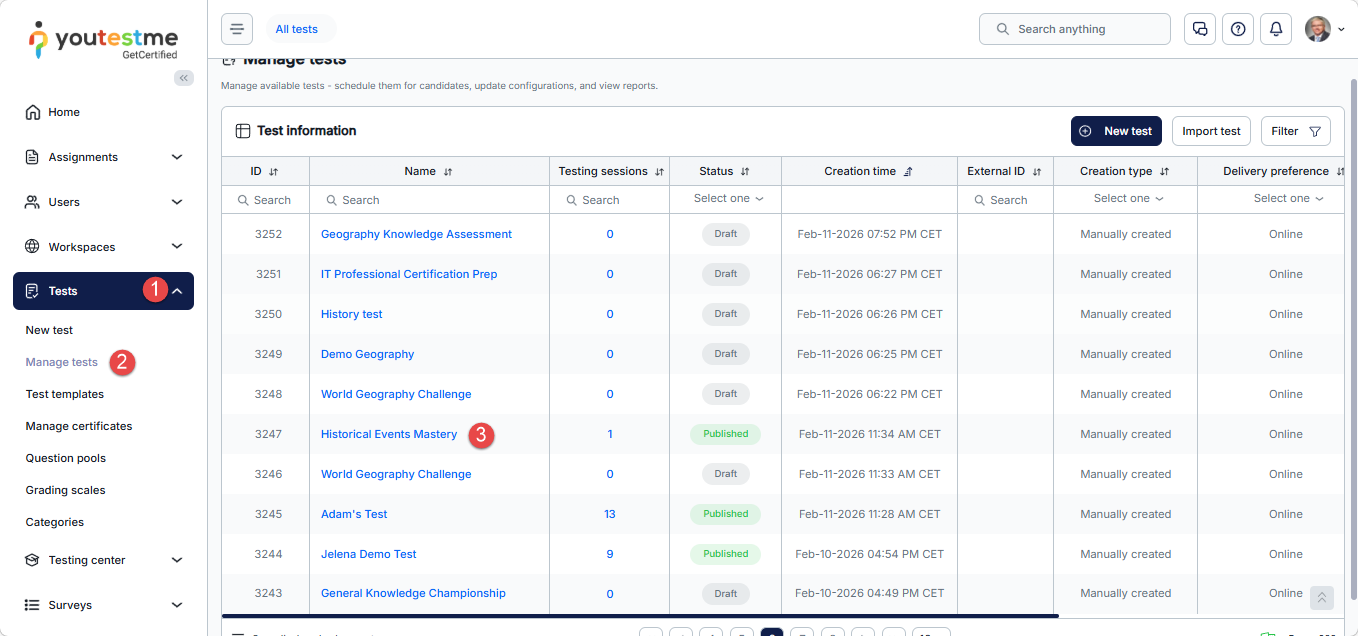This screenshot has height=636, width=1358.
Task: Open Historical Events Mastery test link
Action: [x=389, y=434]
